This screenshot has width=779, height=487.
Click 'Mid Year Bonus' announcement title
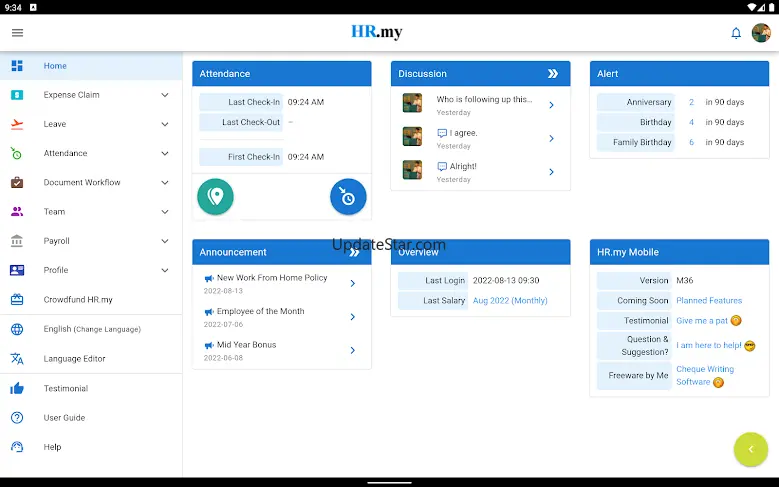(246, 344)
